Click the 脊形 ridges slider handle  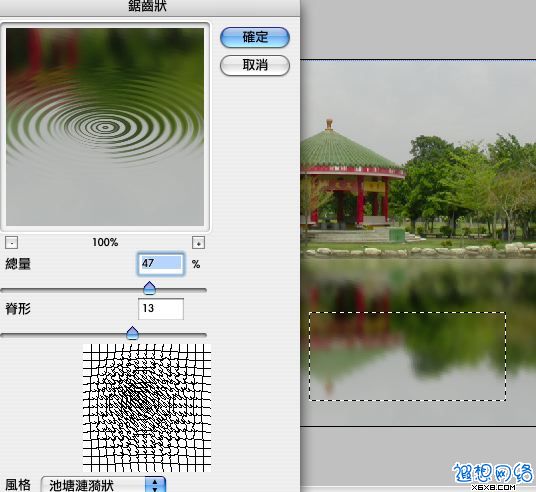(x=133, y=333)
